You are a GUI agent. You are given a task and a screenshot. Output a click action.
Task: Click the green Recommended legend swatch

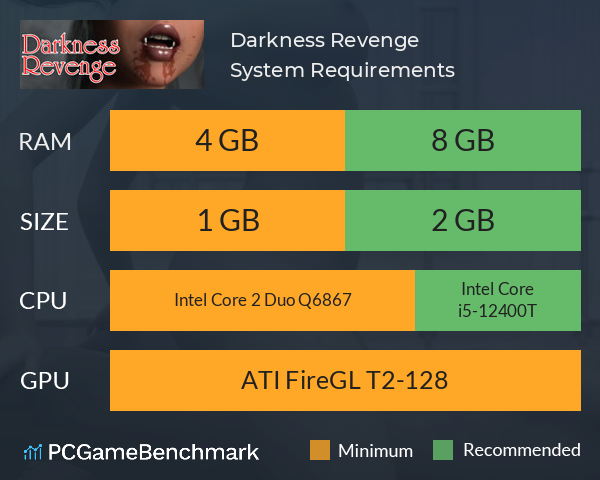[443, 450]
